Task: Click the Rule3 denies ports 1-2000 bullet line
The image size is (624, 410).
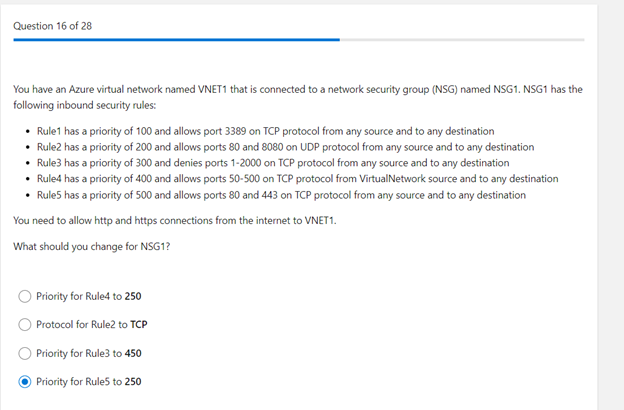Action: coord(273,163)
